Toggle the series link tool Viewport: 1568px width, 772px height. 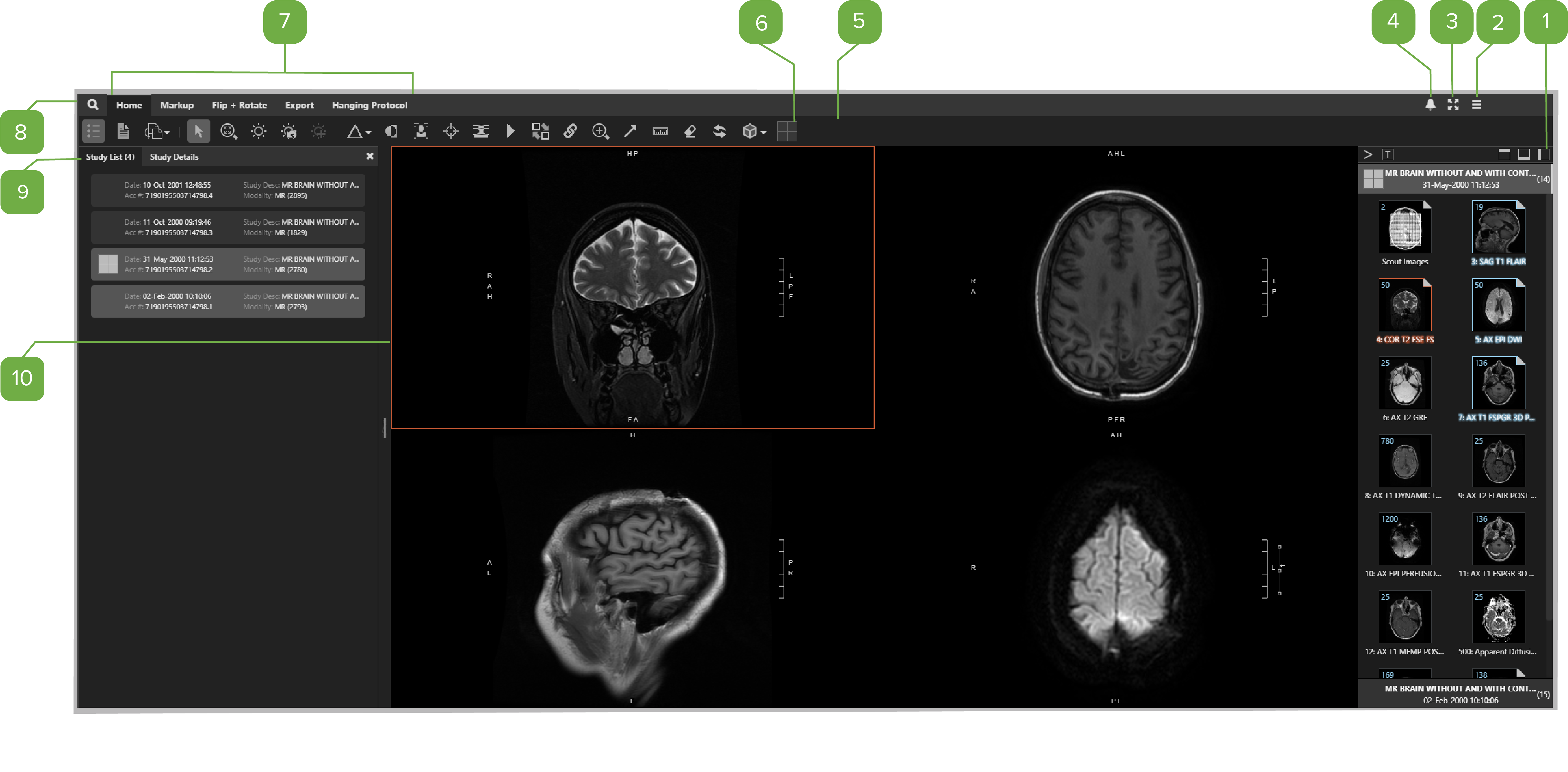tap(570, 131)
